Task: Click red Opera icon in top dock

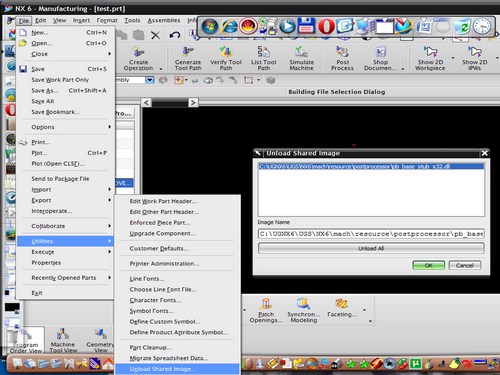Action: pyautogui.click(x=326, y=26)
